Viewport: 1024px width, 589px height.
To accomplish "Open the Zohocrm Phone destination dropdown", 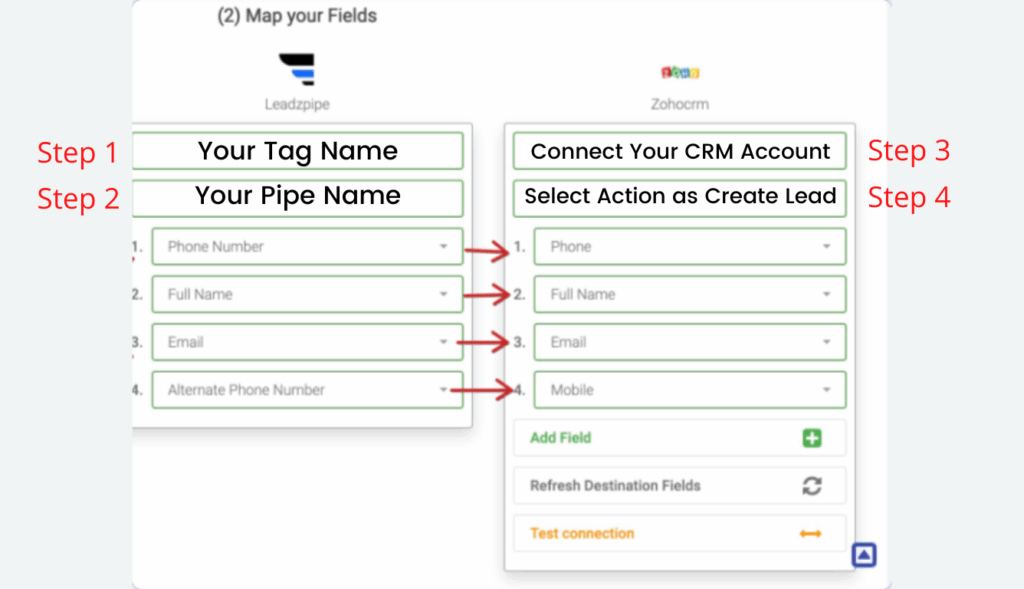I will coord(690,246).
